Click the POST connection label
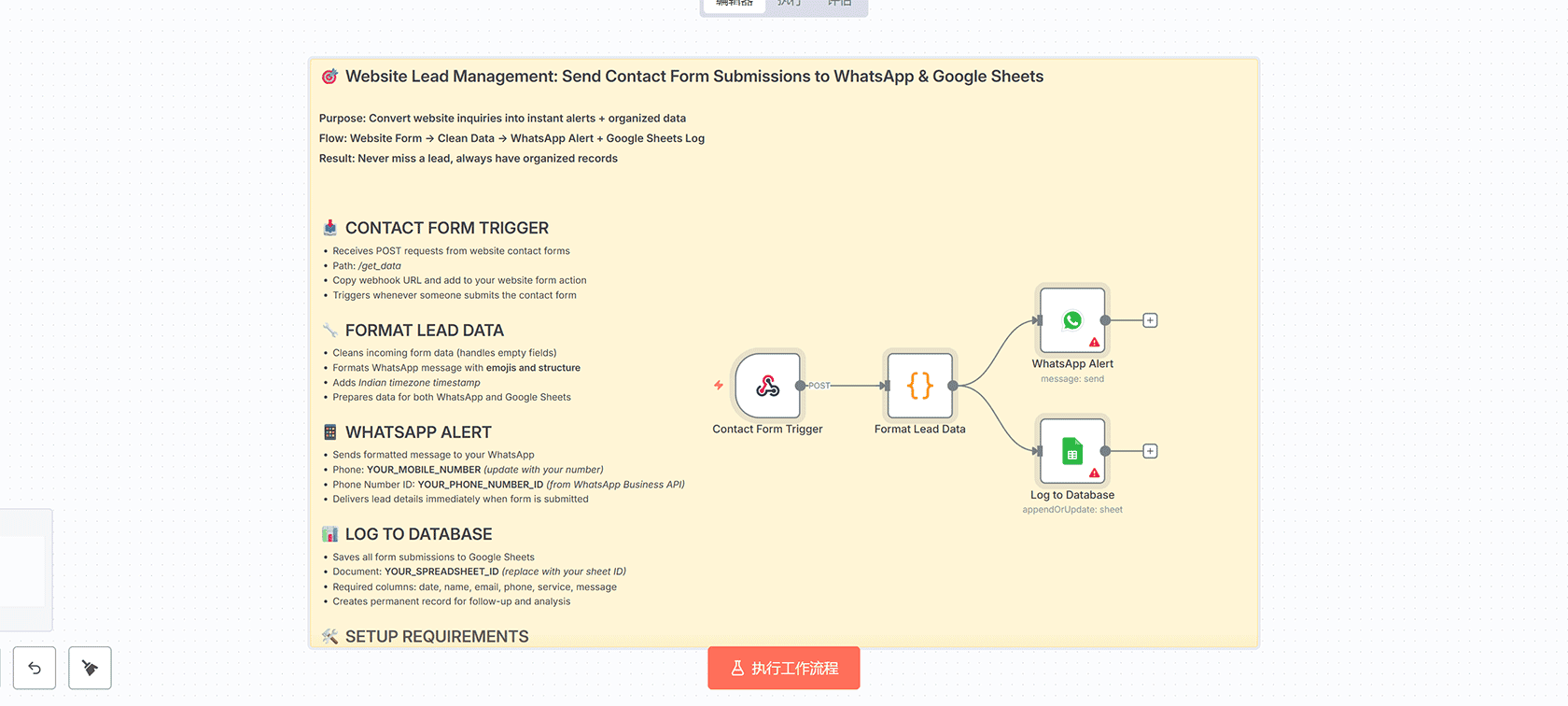The height and width of the screenshot is (706, 1568). pyautogui.click(x=819, y=386)
